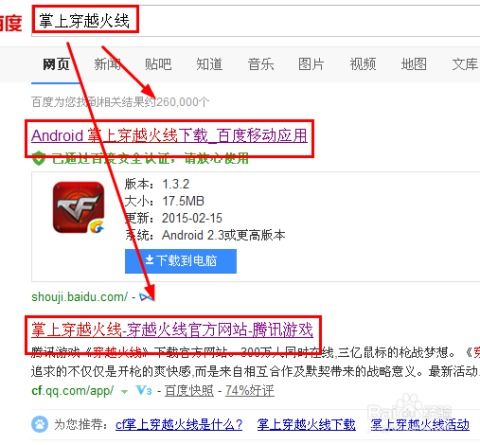The height and width of the screenshot is (445, 480).
Task: Open the 音乐 tab
Action: [261, 64]
